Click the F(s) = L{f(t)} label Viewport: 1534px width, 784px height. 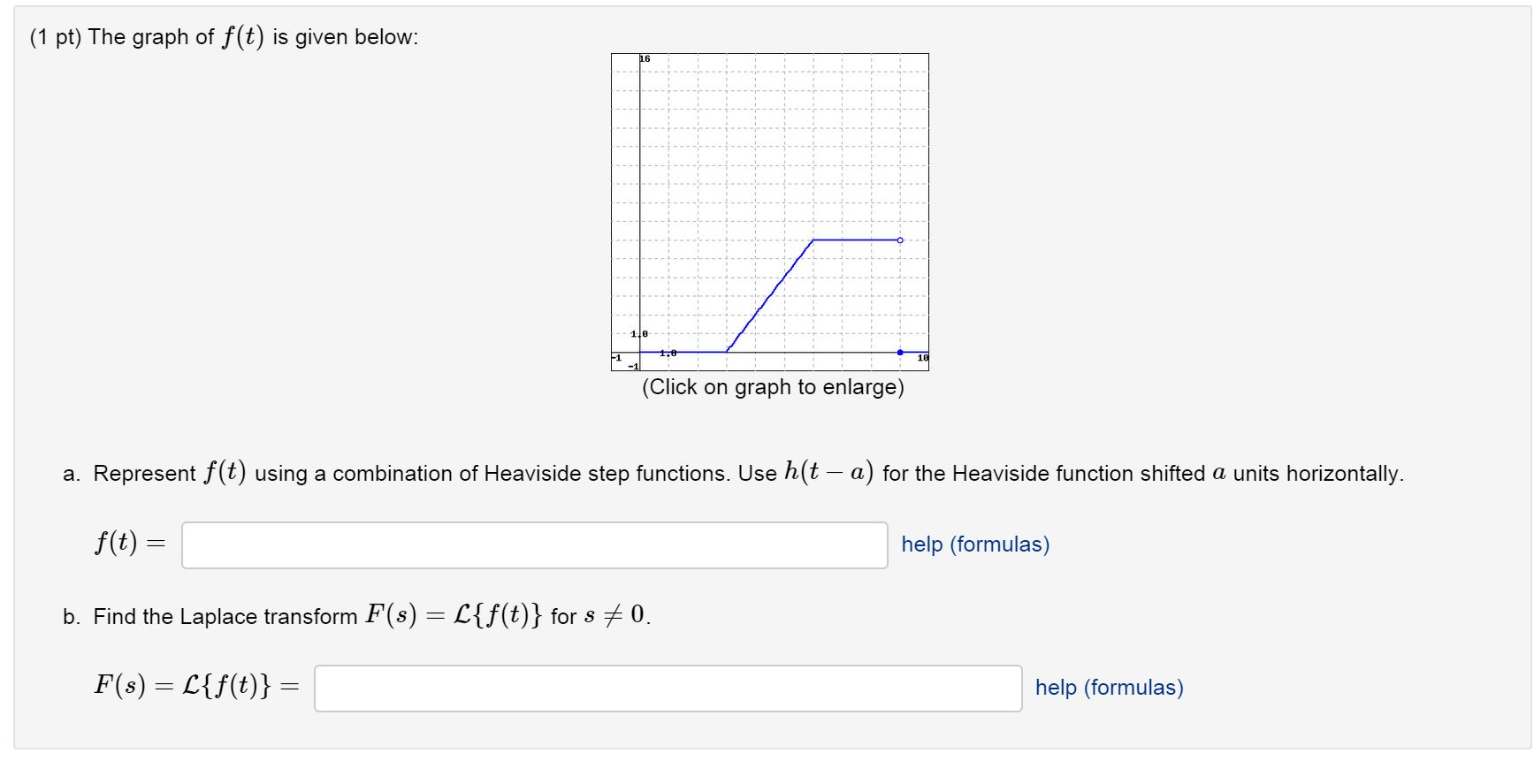[x=193, y=687]
